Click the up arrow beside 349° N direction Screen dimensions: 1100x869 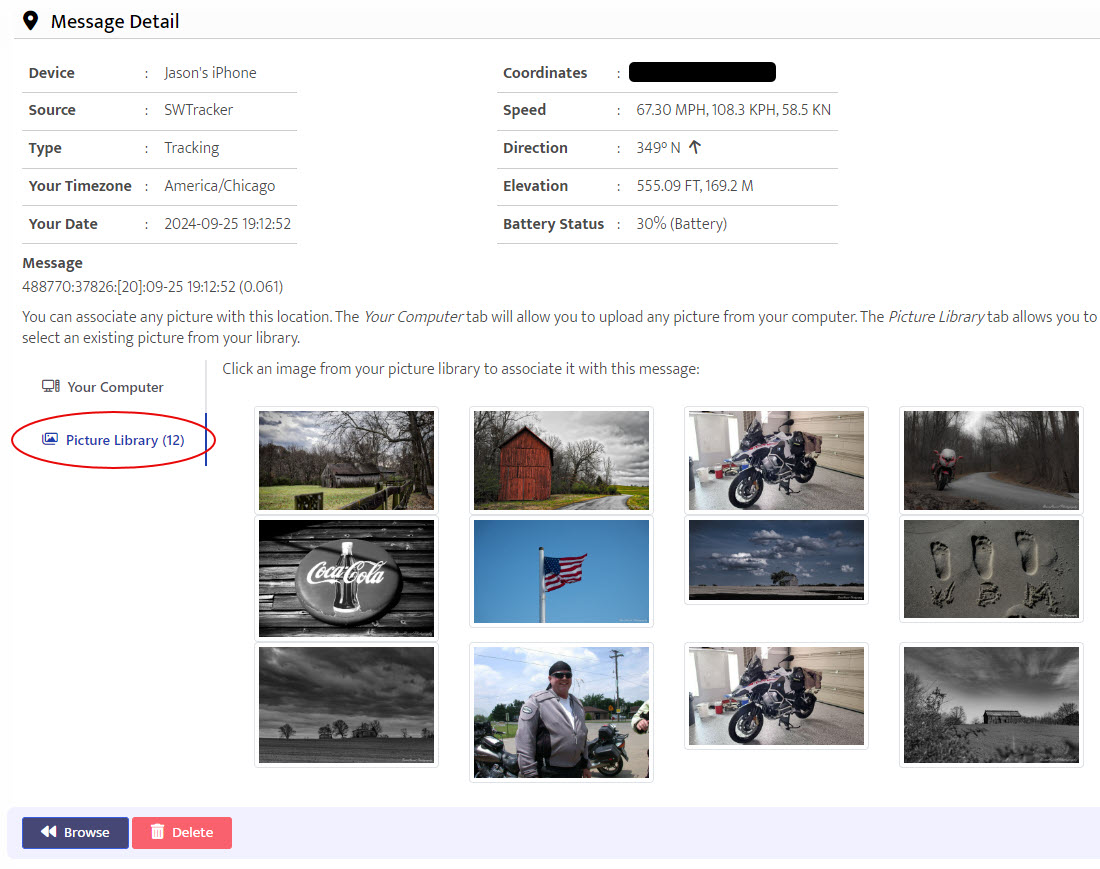pos(695,147)
